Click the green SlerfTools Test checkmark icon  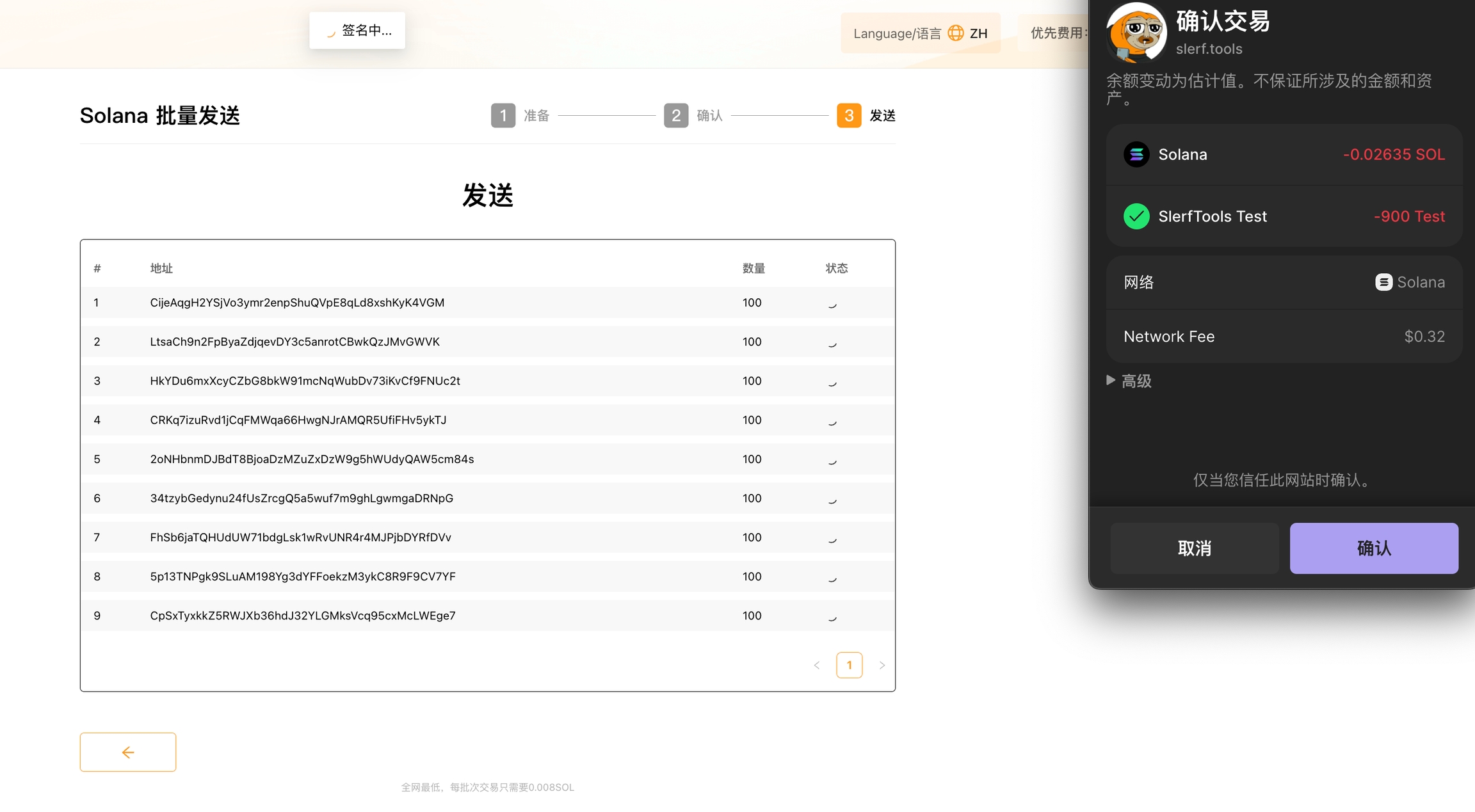(1136, 216)
